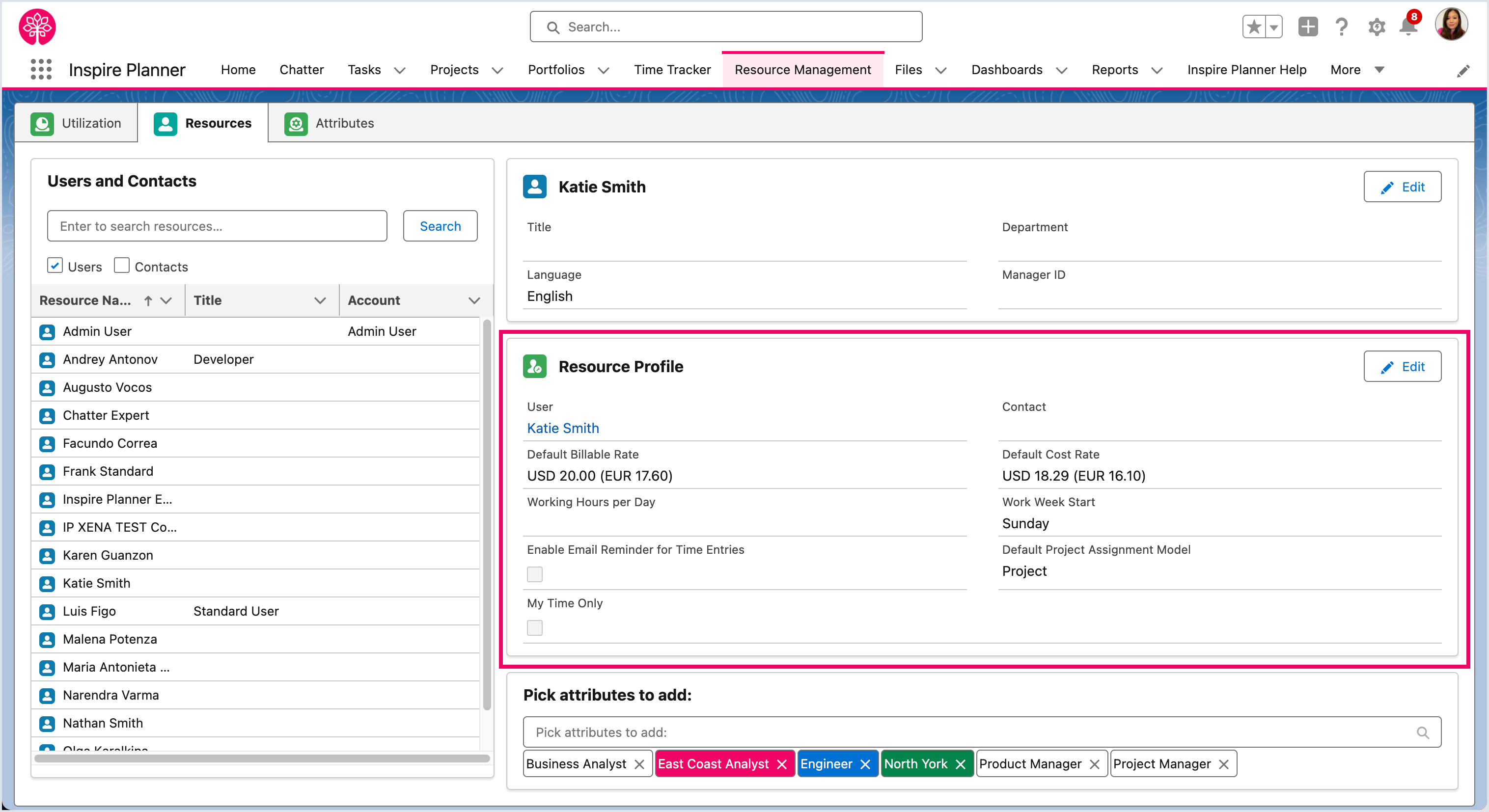Expand the Reports menu chevron
Viewport: 1489px width, 812px height.
[1157, 70]
